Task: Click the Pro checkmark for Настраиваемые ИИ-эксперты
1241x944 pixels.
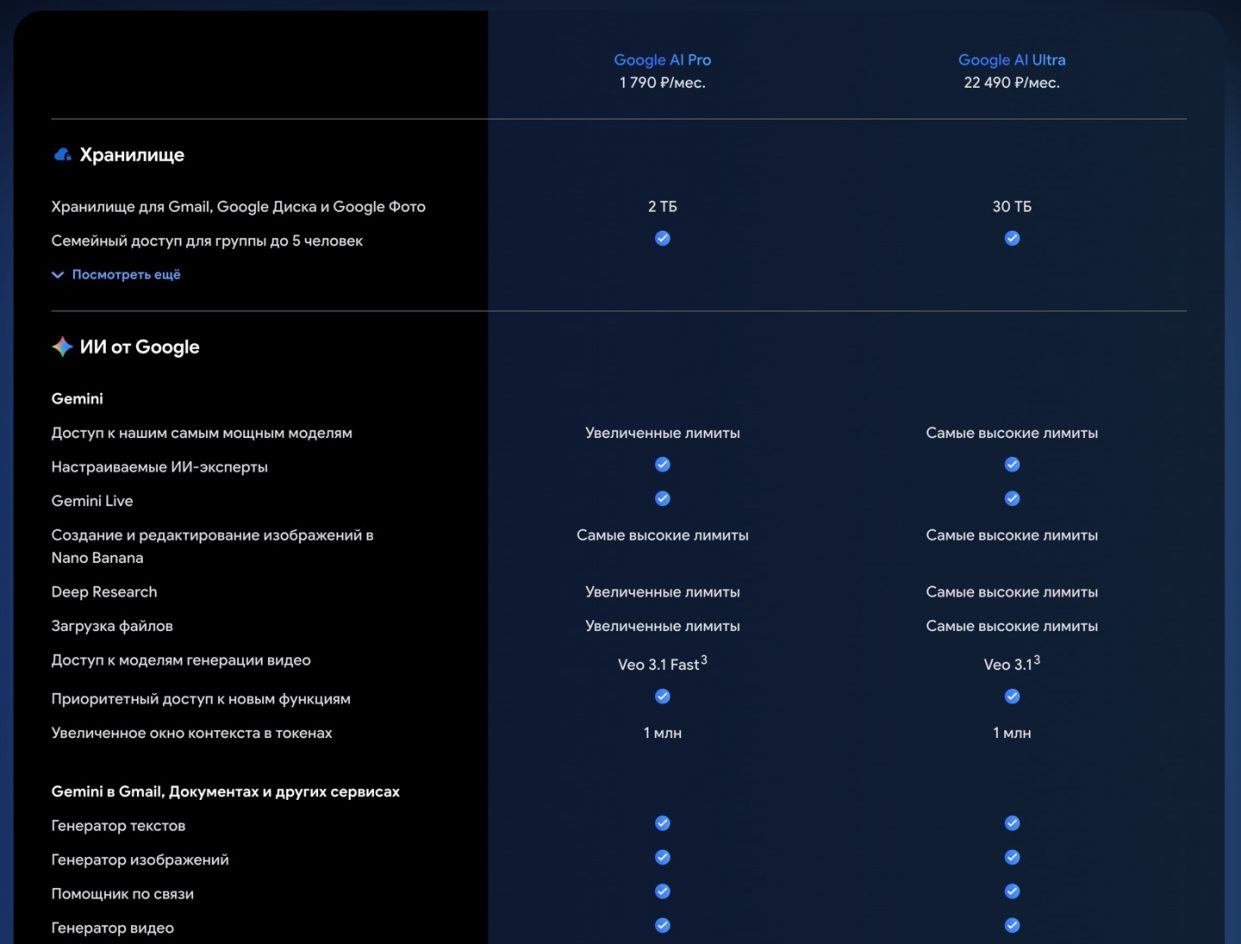Action: [x=662, y=465]
